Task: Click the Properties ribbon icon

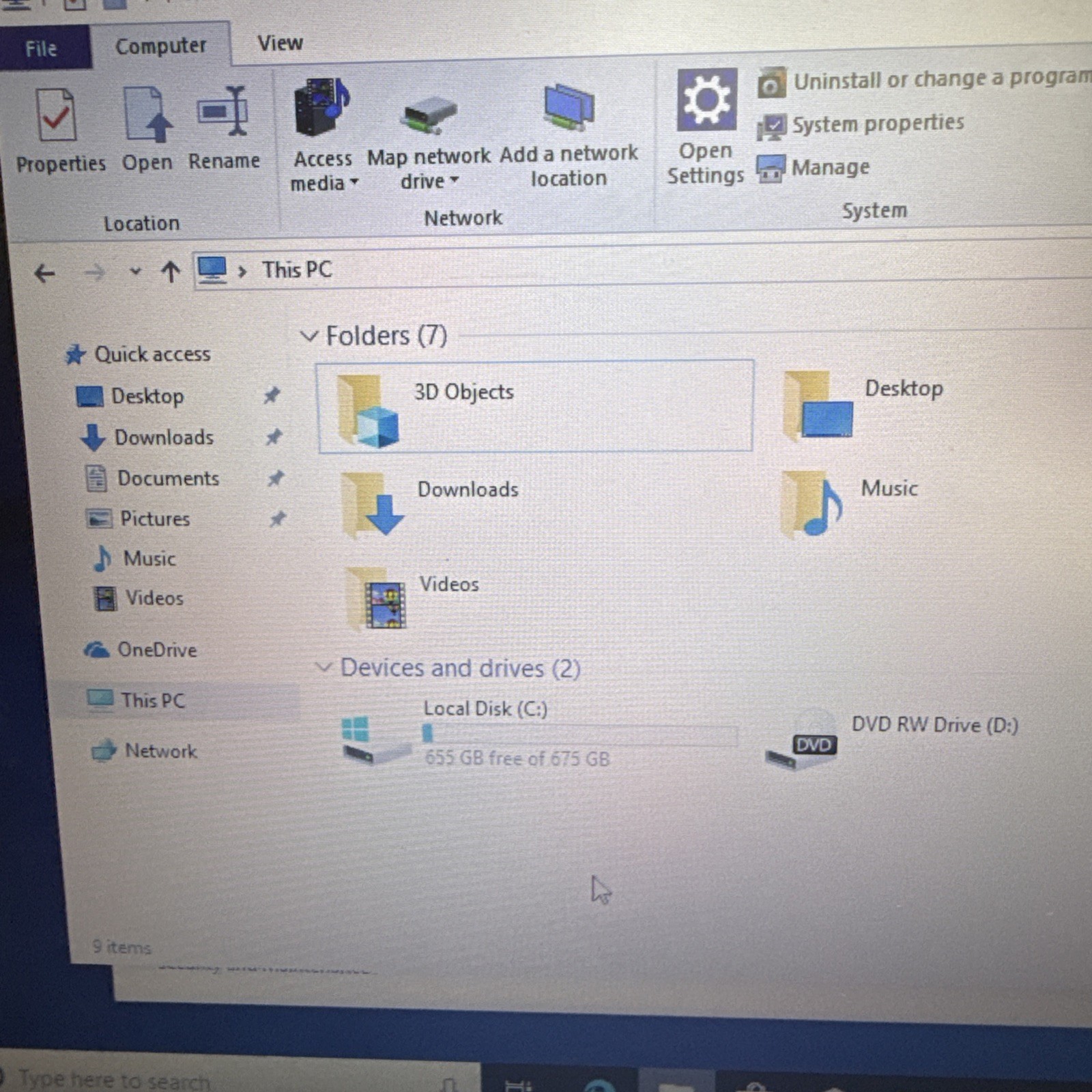Action: (x=57, y=115)
